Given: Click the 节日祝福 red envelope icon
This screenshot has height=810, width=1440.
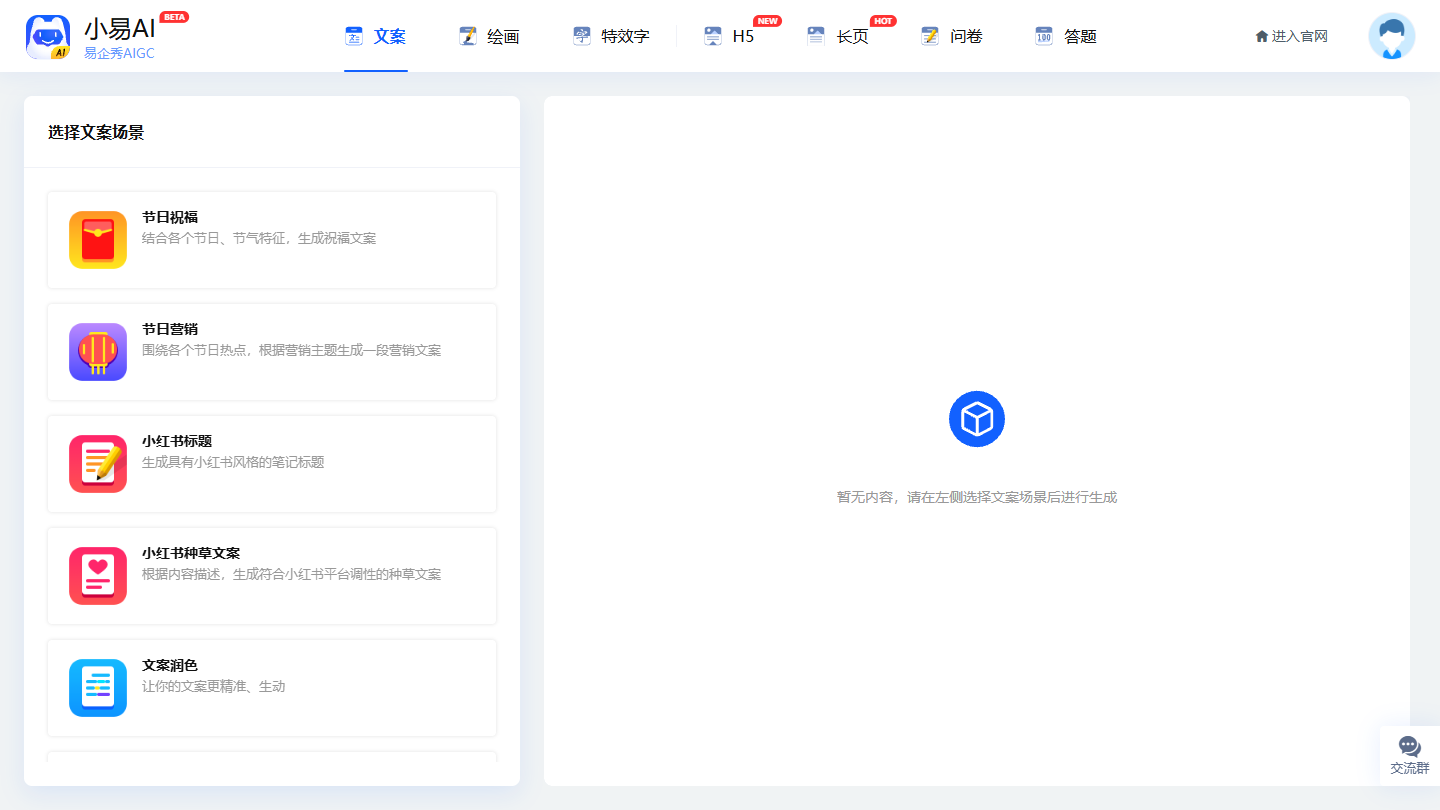Looking at the screenshot, I should 98,240.
